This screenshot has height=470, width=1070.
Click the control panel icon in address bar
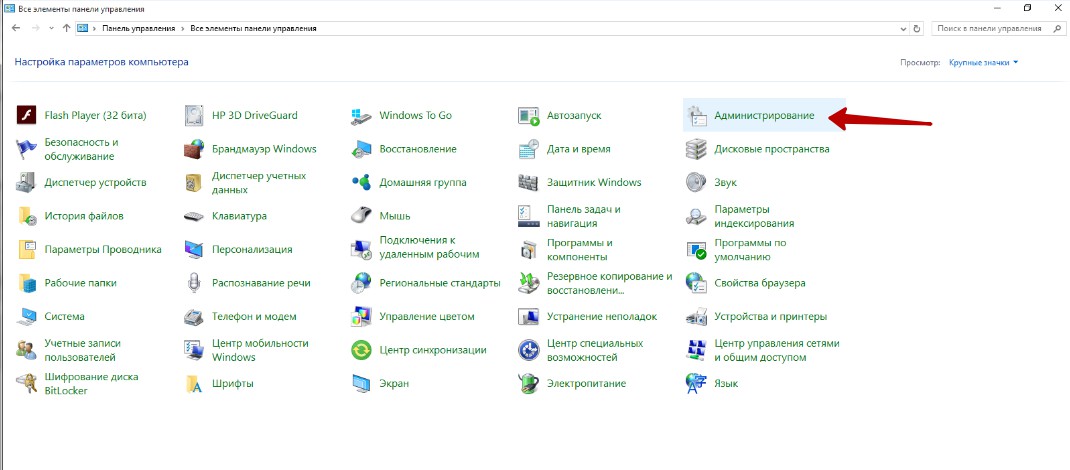(x=83, y=29)
